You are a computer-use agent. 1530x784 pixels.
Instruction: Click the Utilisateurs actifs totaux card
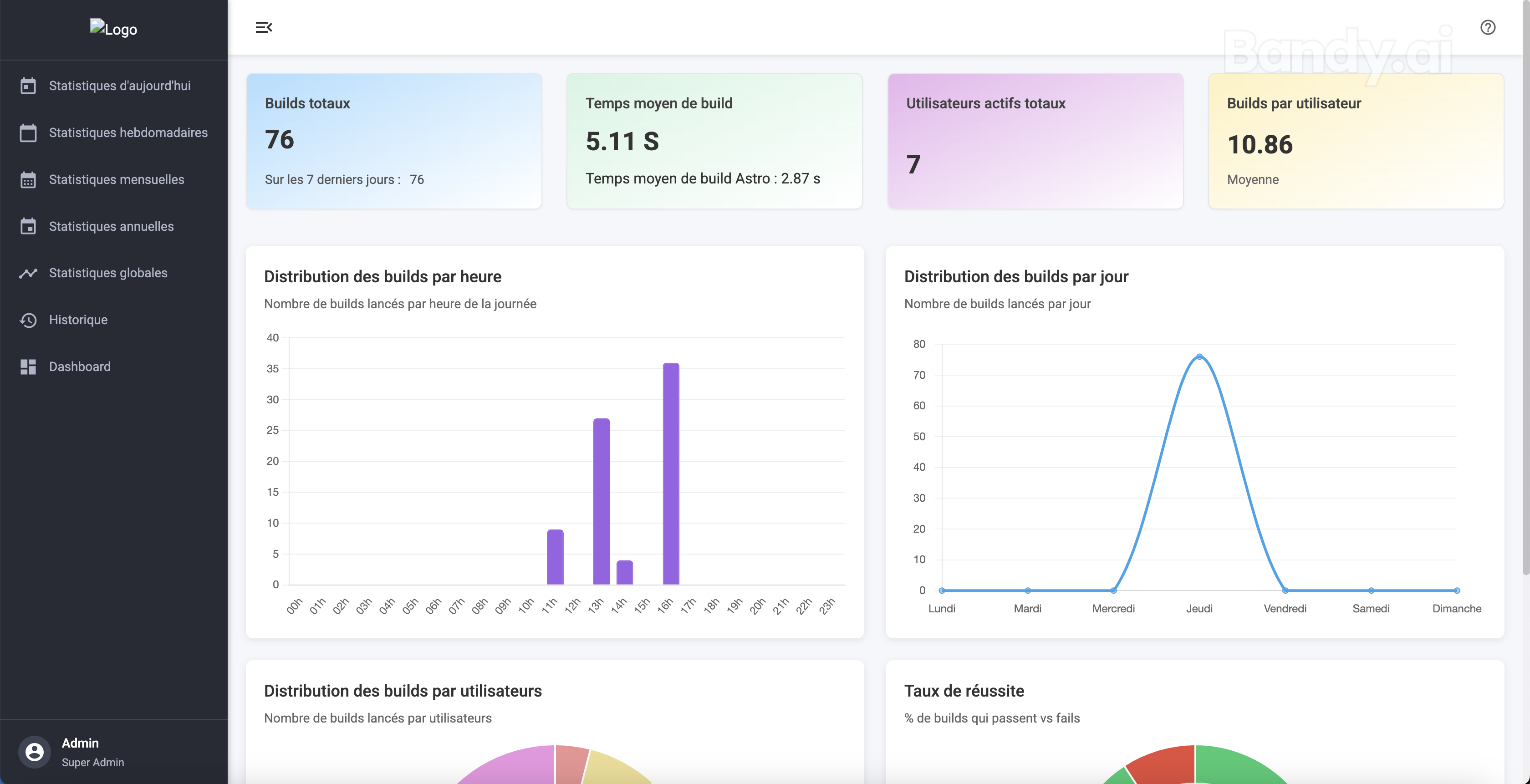click(1035, 141)
